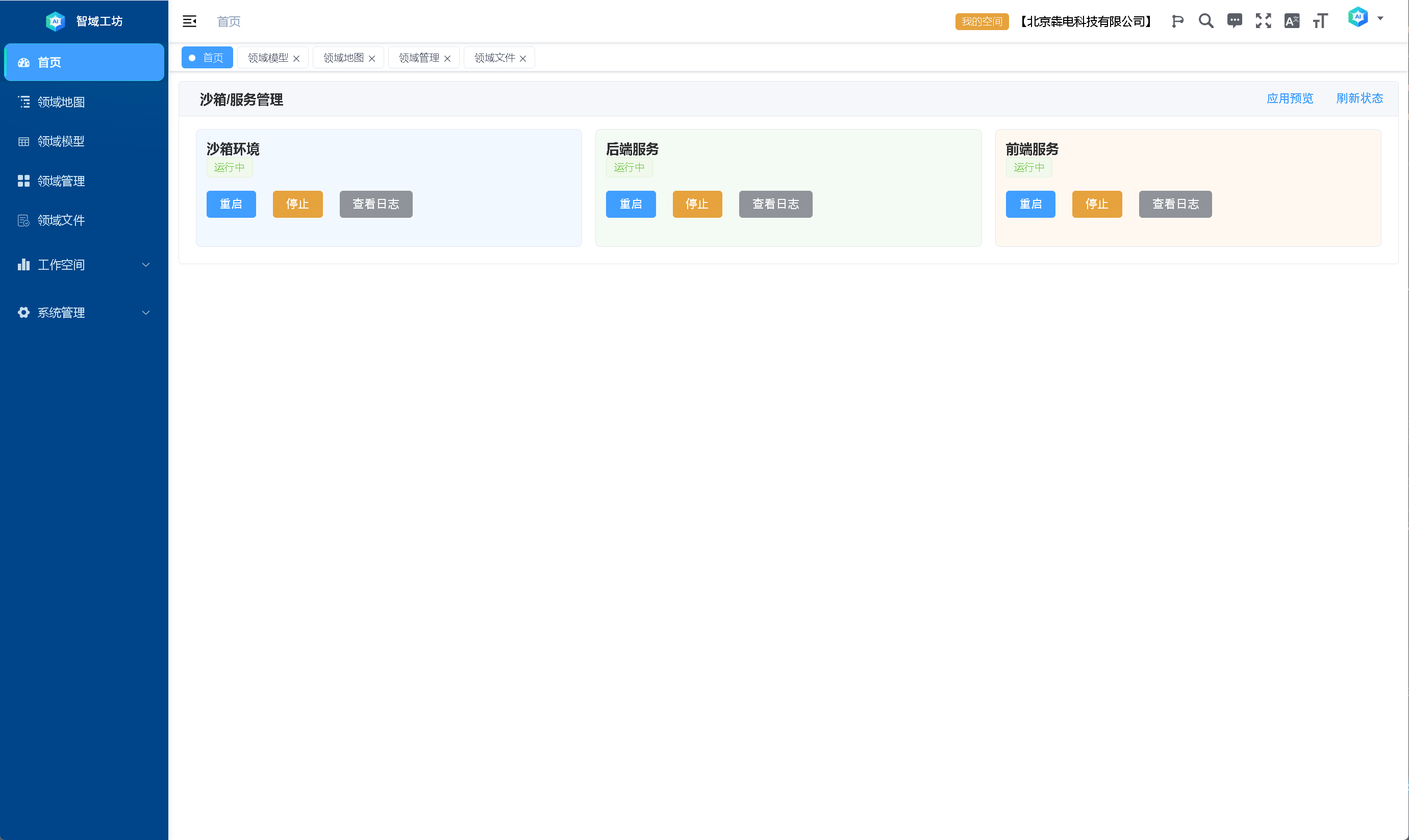Click the 应用预览 link
This screenshot has height=840, width=1409.
tap(1290, 98)
